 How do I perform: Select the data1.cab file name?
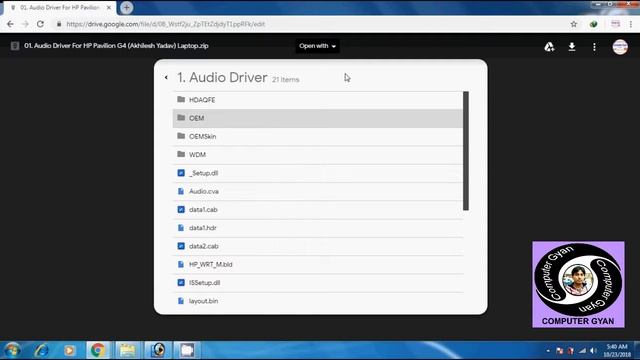click(x=203, y=210)
